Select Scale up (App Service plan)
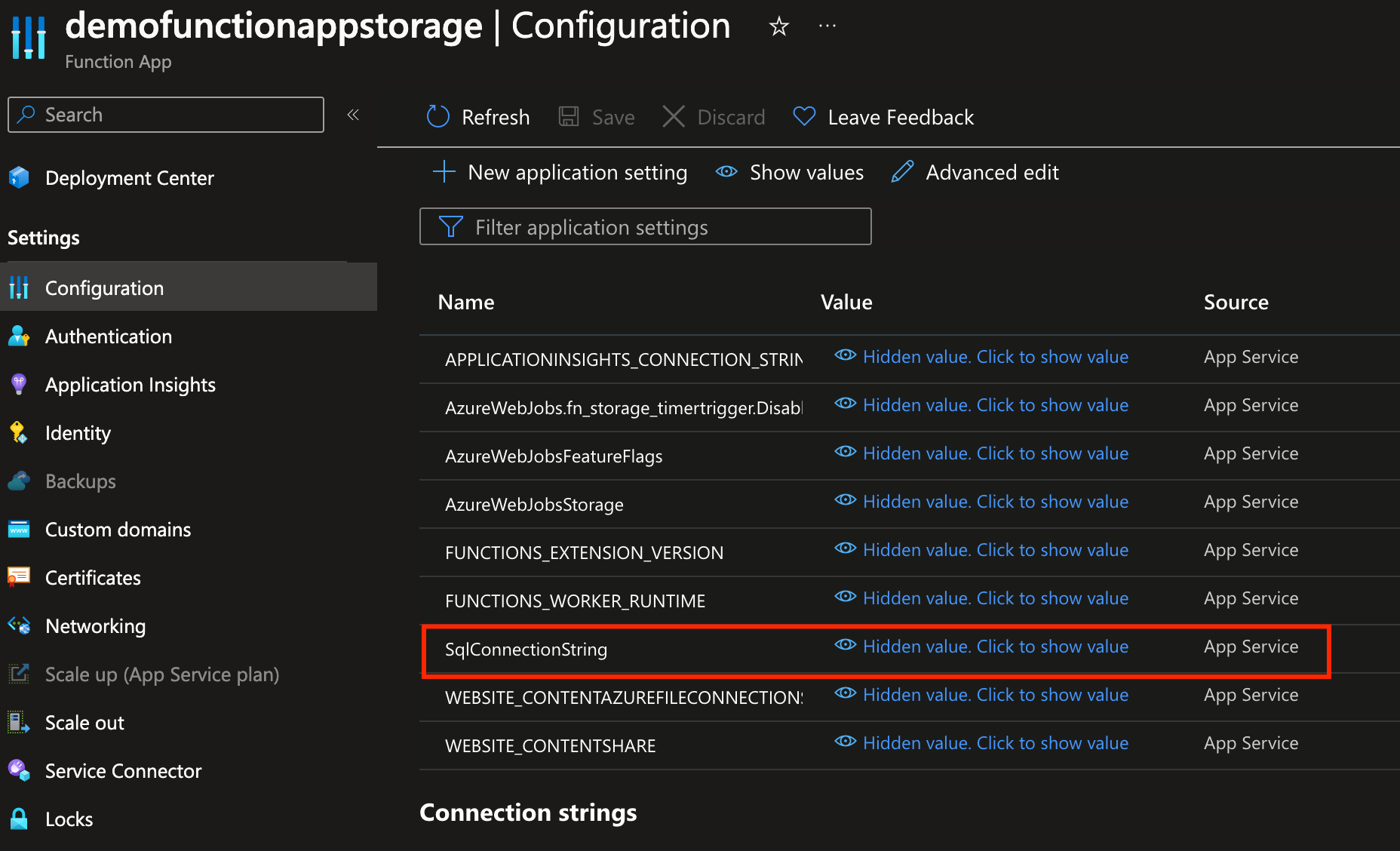This screenshot has width=1400, height=851. click(162, 674)
